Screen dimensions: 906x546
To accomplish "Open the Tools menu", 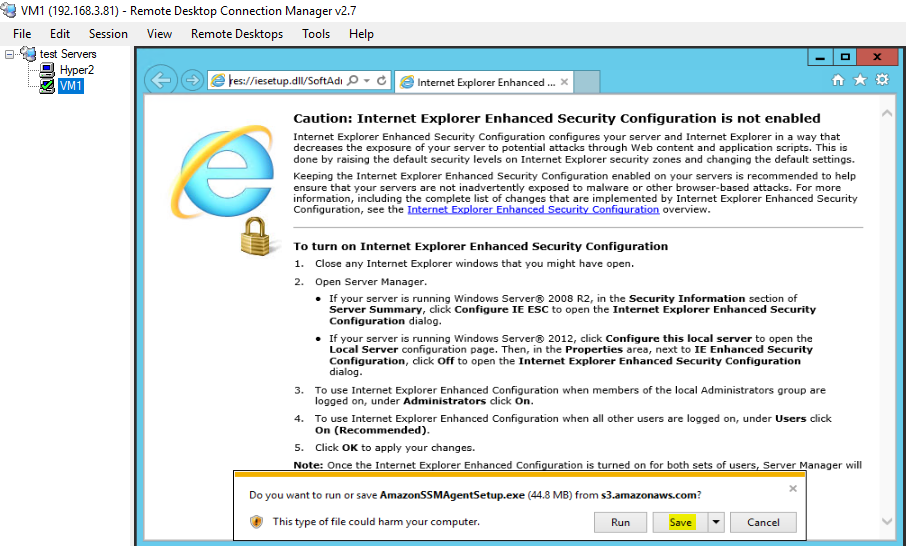I will coord(315,34).
